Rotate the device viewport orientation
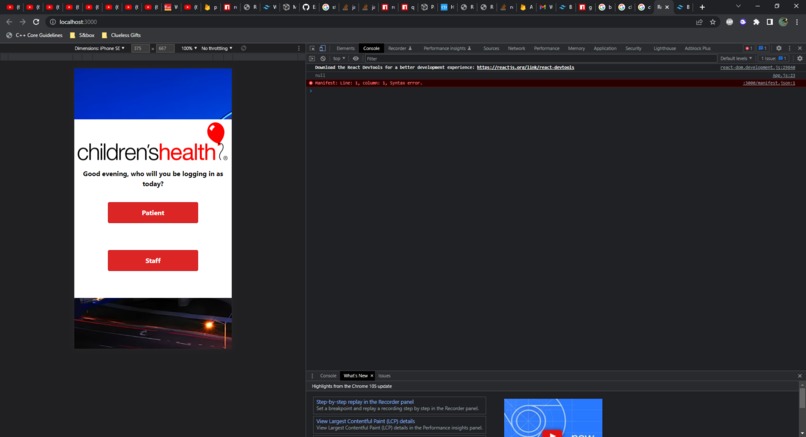The image size is (806, 437). pyautogui.click(x=244, y=48)
